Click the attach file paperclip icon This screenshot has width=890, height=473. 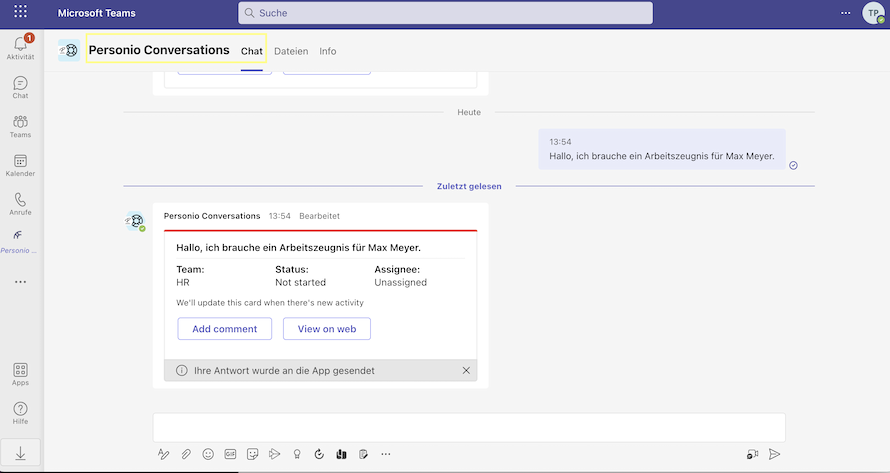186,454
